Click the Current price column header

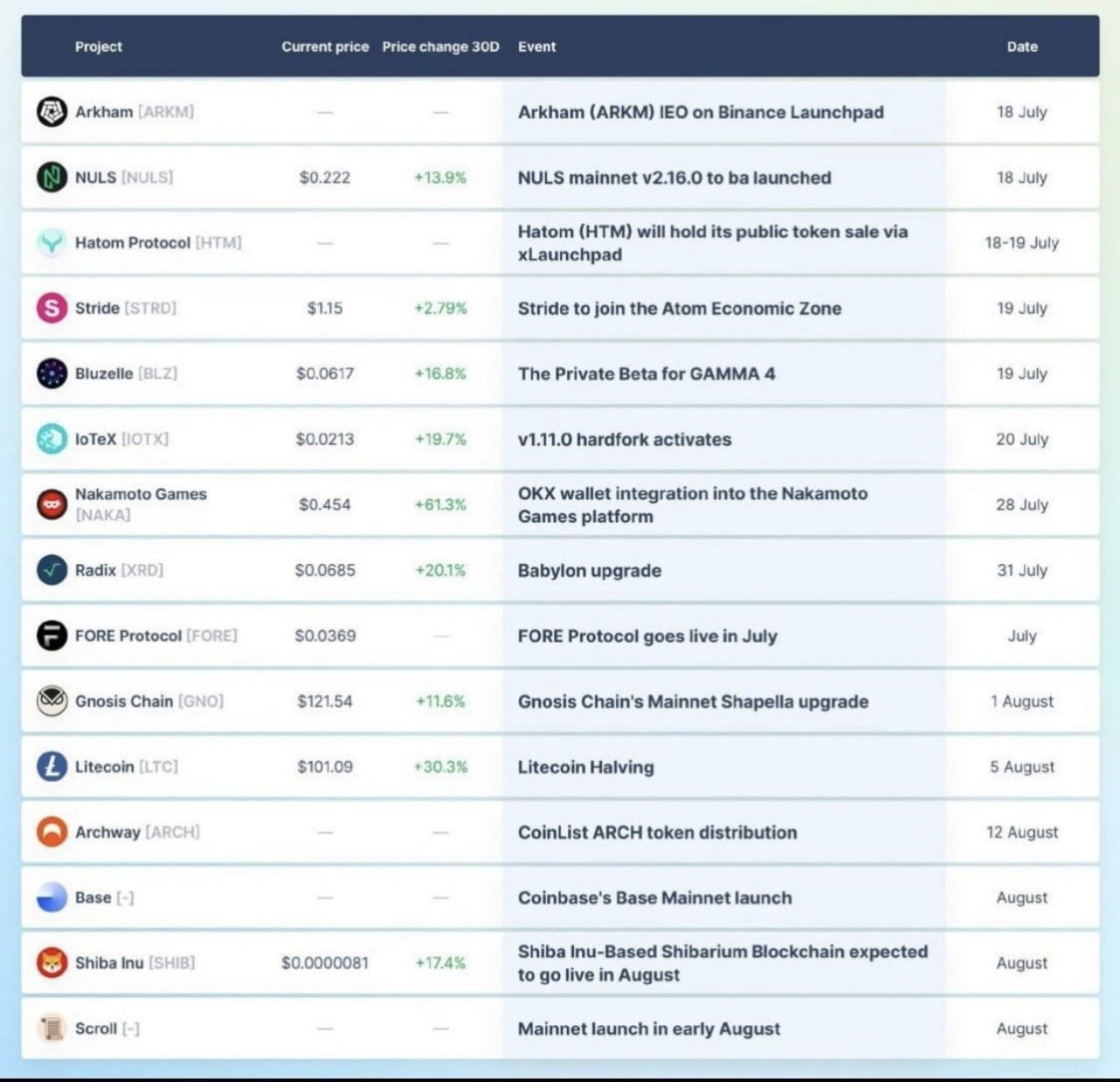click(325, 46)
